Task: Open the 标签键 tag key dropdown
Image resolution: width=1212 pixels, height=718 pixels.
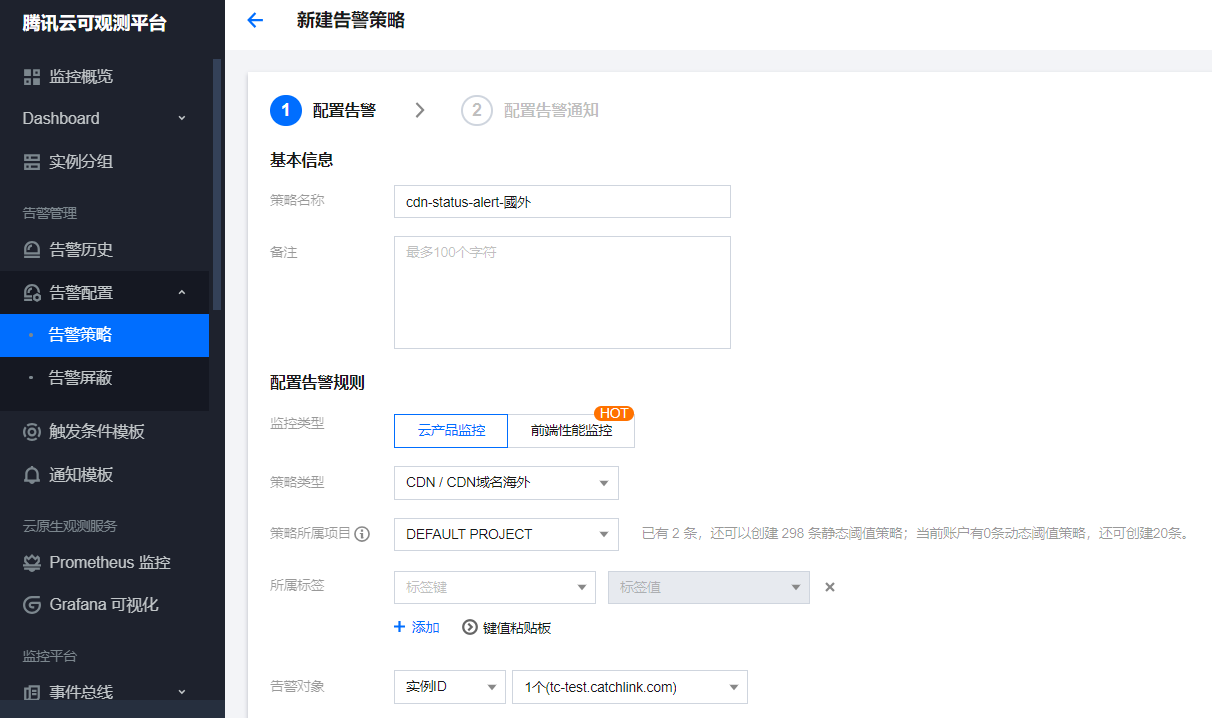Action: (495, 587)
